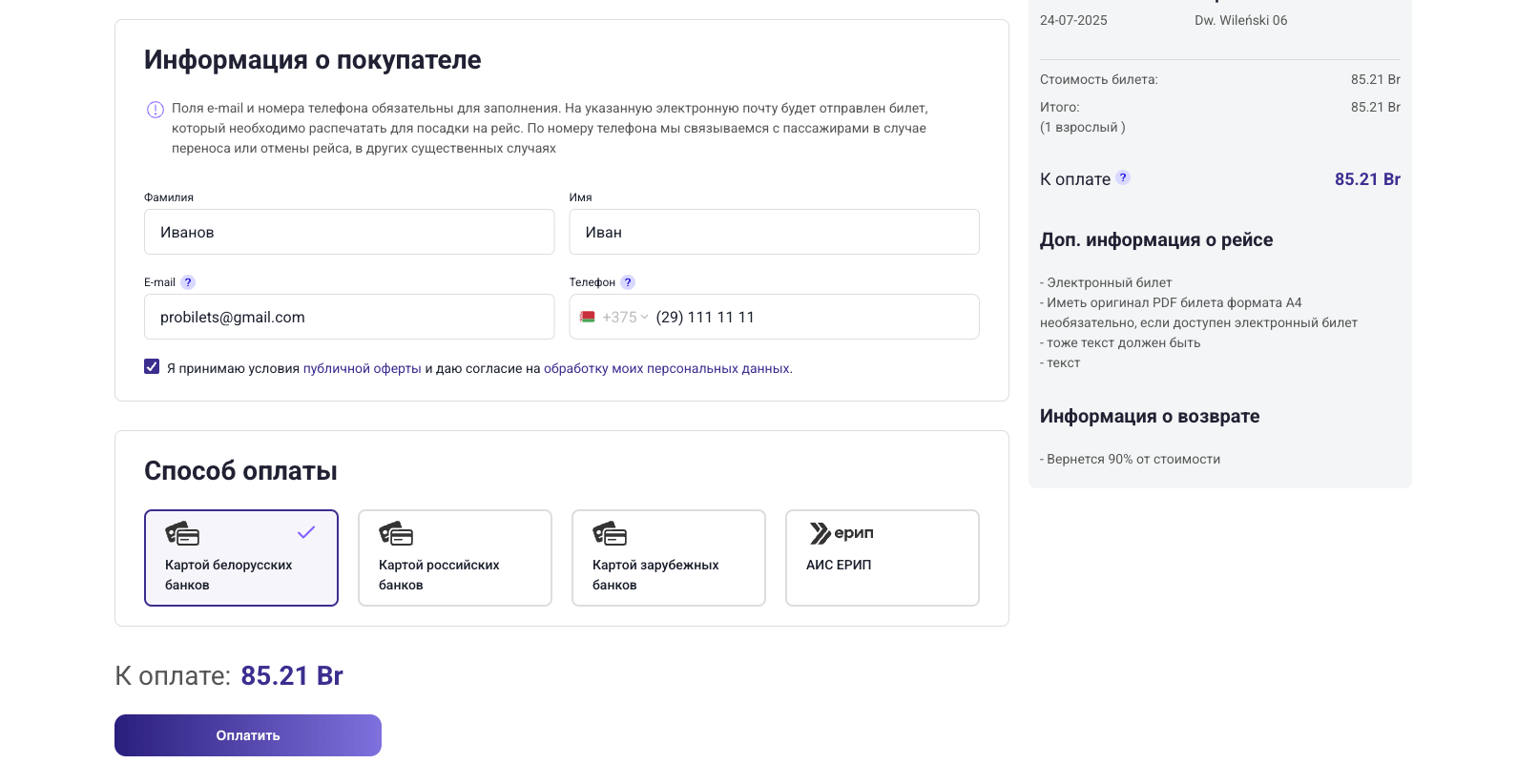The image size is (1538, 784).
Task: Click the info icon beside the notice text
Action: tap(155, 110)
